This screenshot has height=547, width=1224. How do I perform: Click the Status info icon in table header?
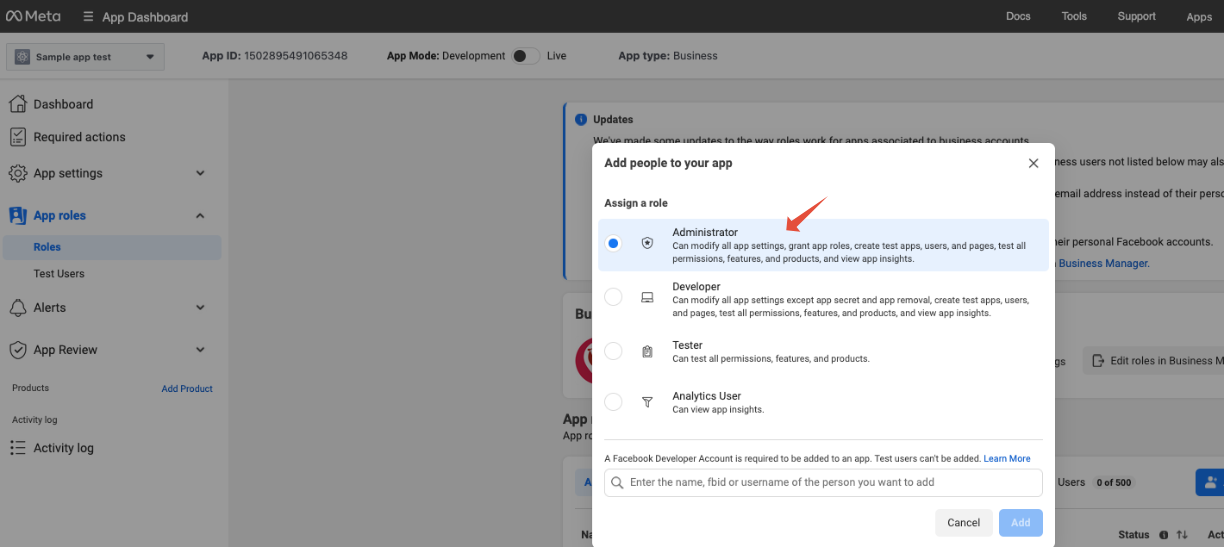pyautogui.click(x=1165, y=535)
